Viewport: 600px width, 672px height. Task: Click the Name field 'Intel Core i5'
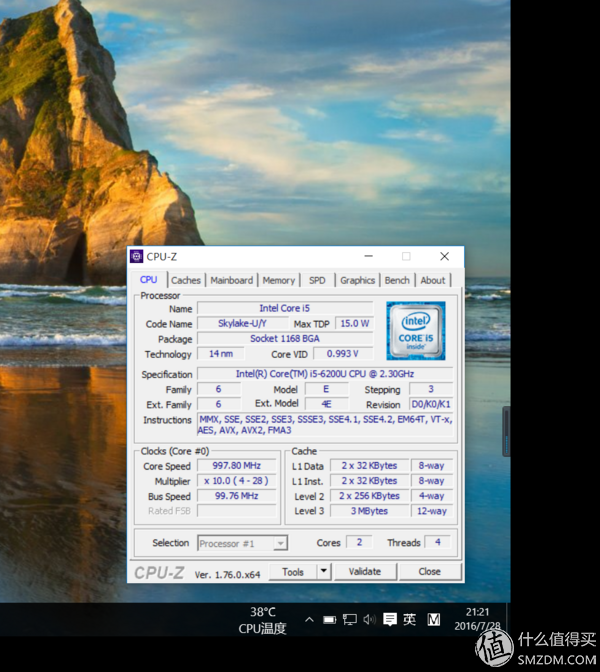[x=285, y=308]
